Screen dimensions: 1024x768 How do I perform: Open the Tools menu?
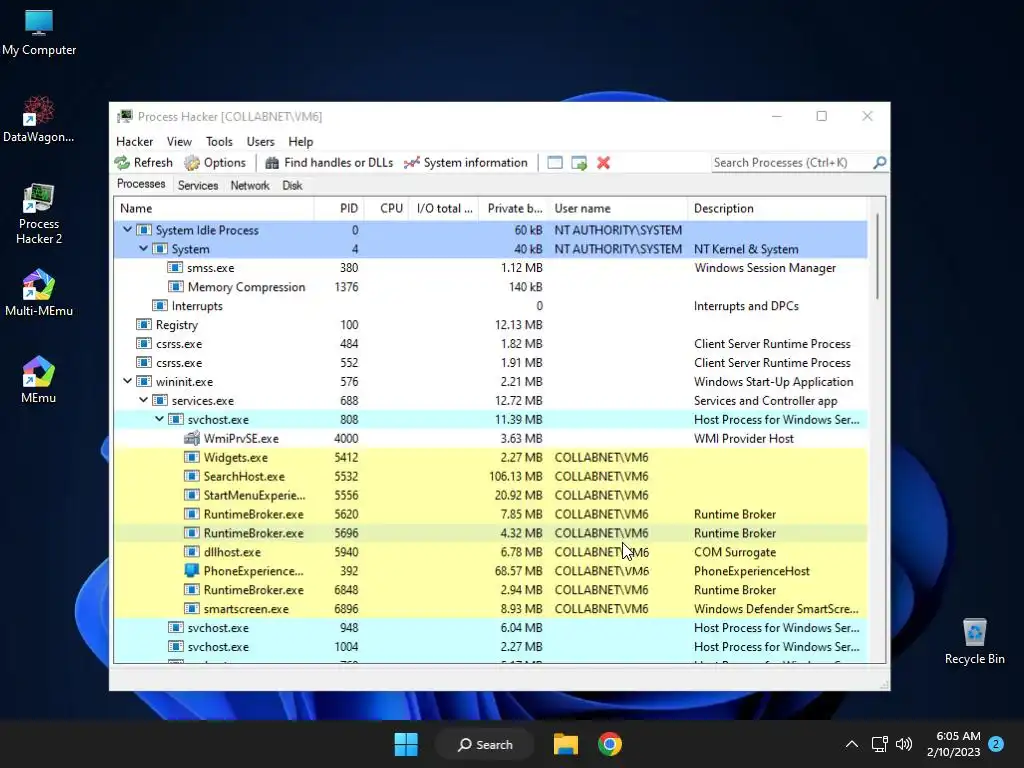[219, 142]
